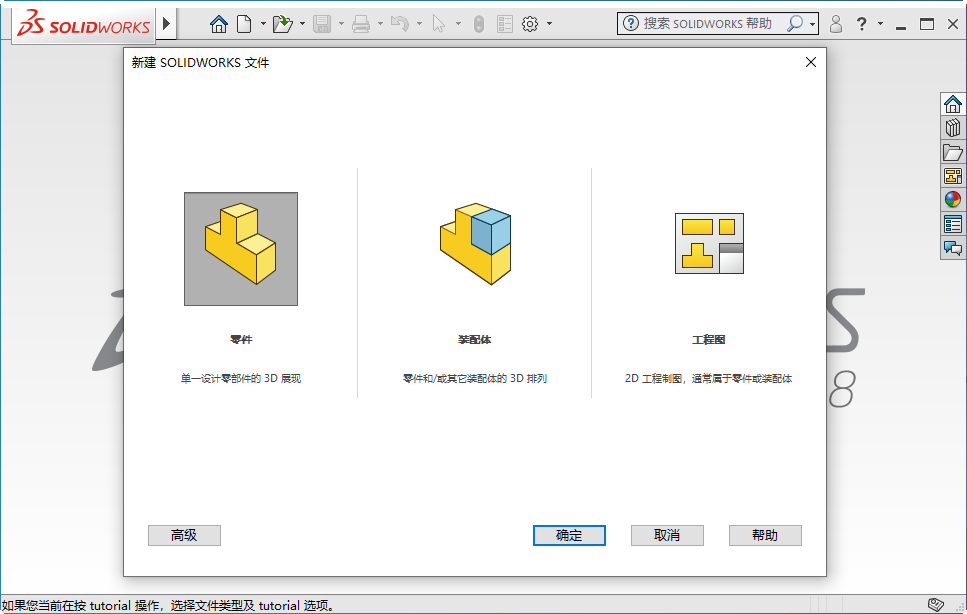Confirm with the 确定 button
This screenshot has width=967, height=614.
[569, 535]
